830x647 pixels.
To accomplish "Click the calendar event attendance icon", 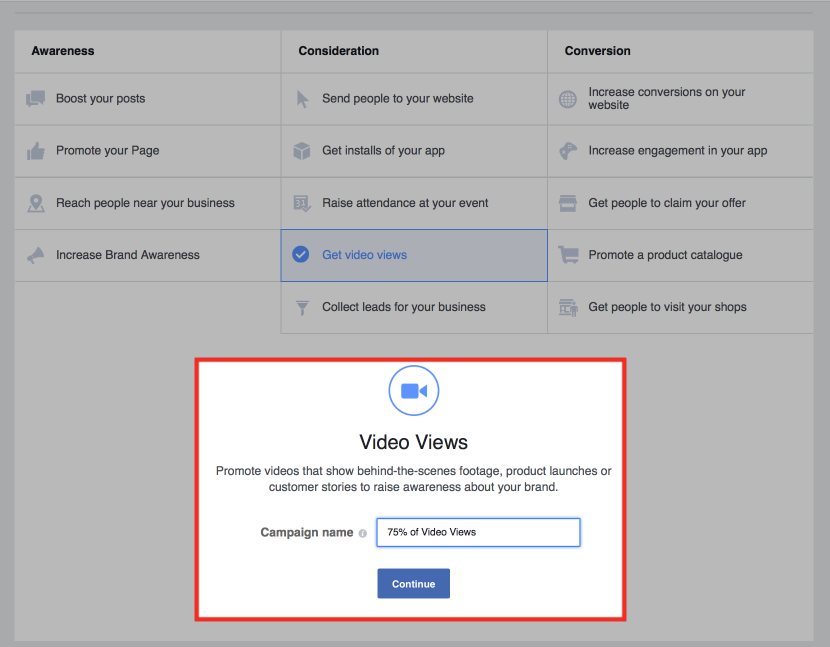I will pos(302,203).
